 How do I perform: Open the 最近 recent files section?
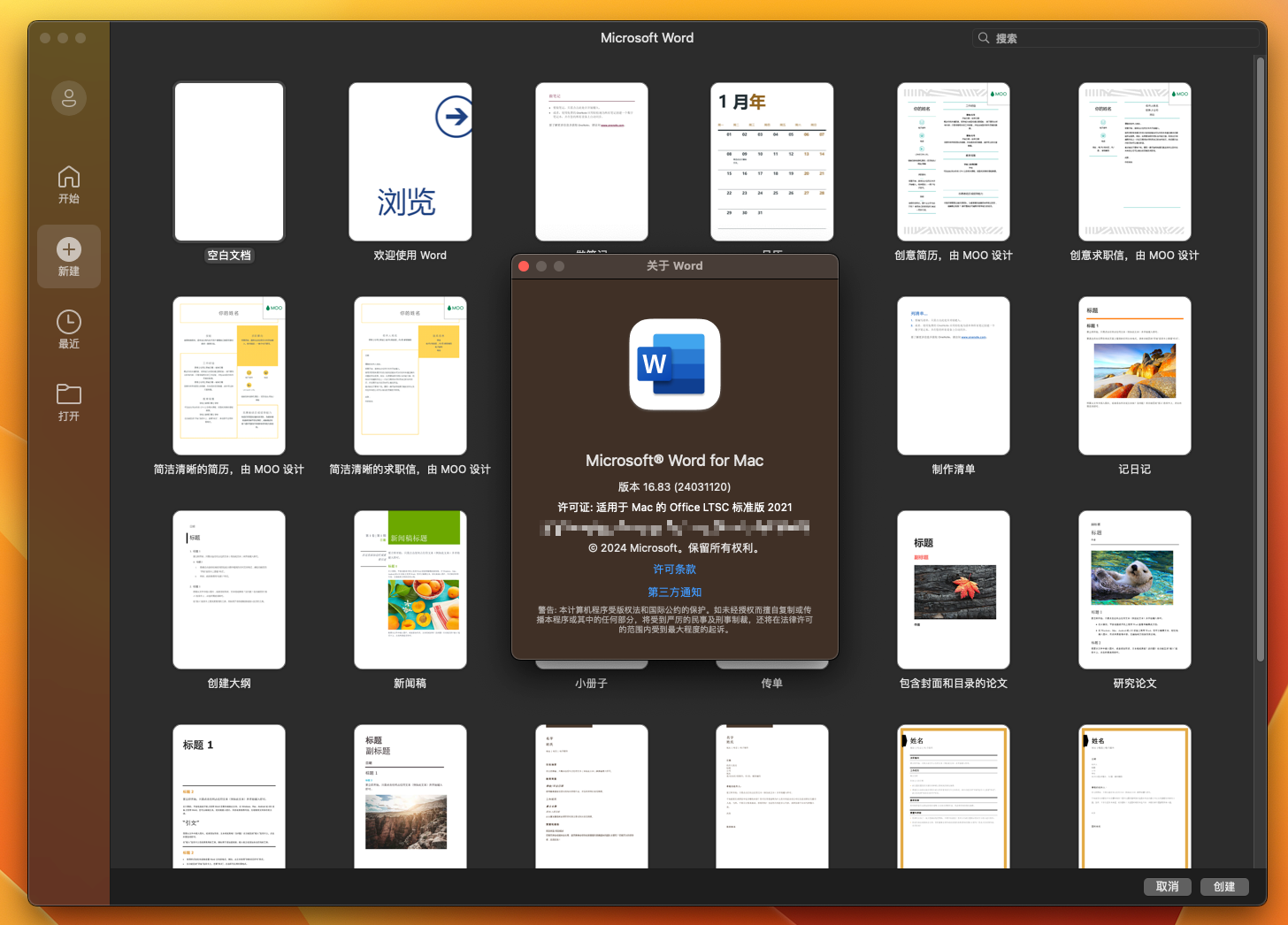pos(69,330)
